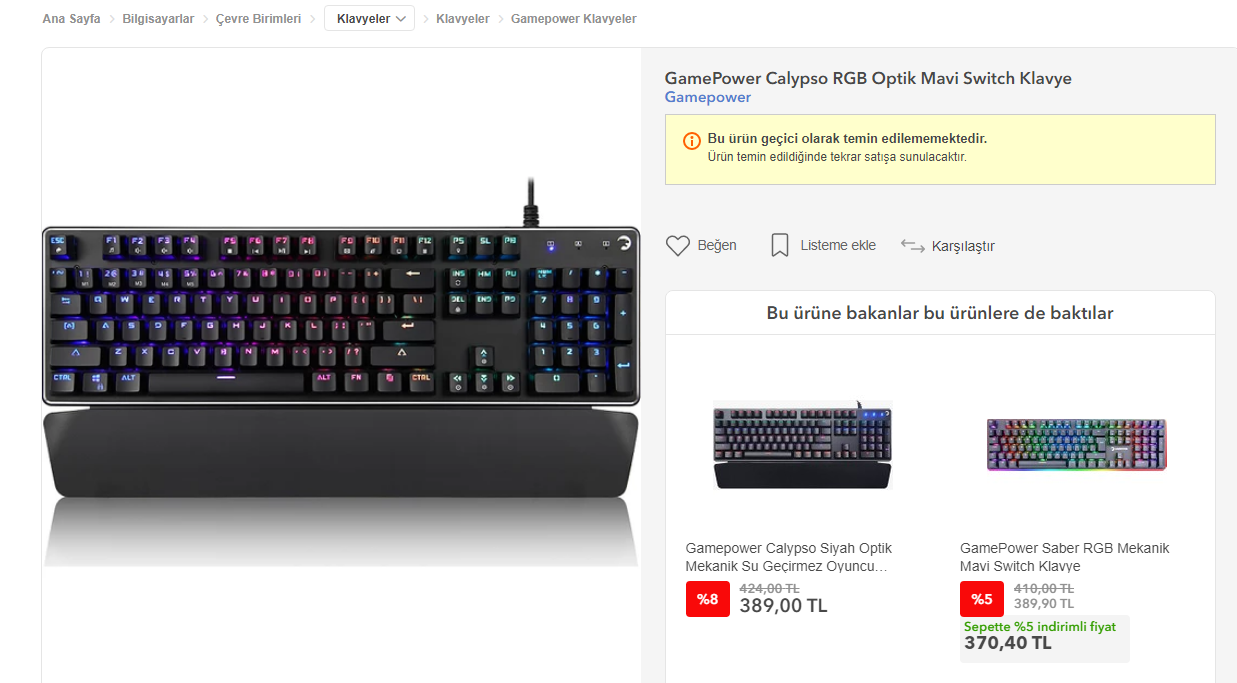Viewport: 1237px width, 683px height.
Task: Click the bookmark Listeme ekle icon
Action: 780,245
